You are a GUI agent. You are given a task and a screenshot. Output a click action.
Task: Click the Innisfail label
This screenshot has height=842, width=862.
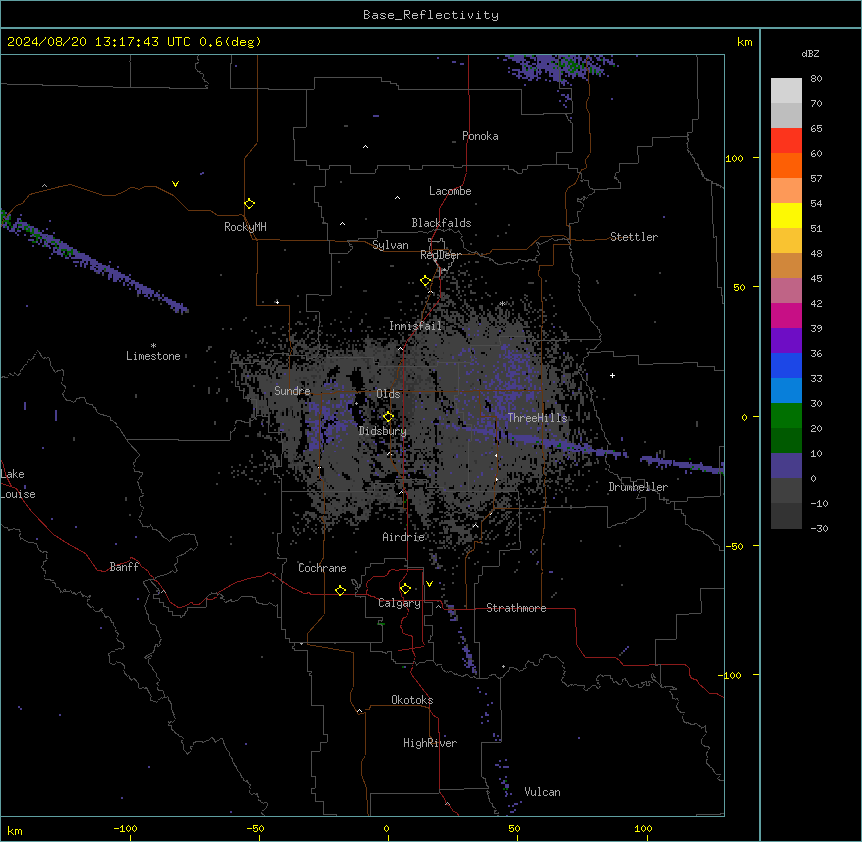point(415,326)
